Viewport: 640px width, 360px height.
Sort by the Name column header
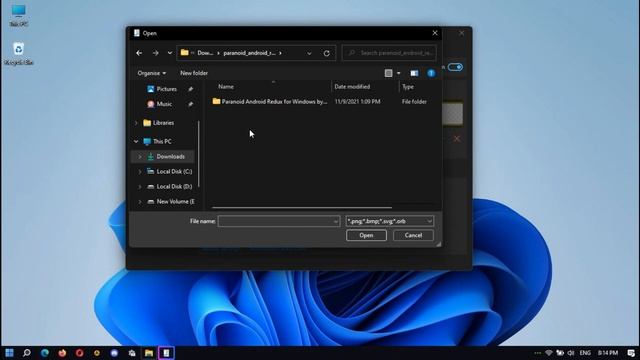click(226, 87)
